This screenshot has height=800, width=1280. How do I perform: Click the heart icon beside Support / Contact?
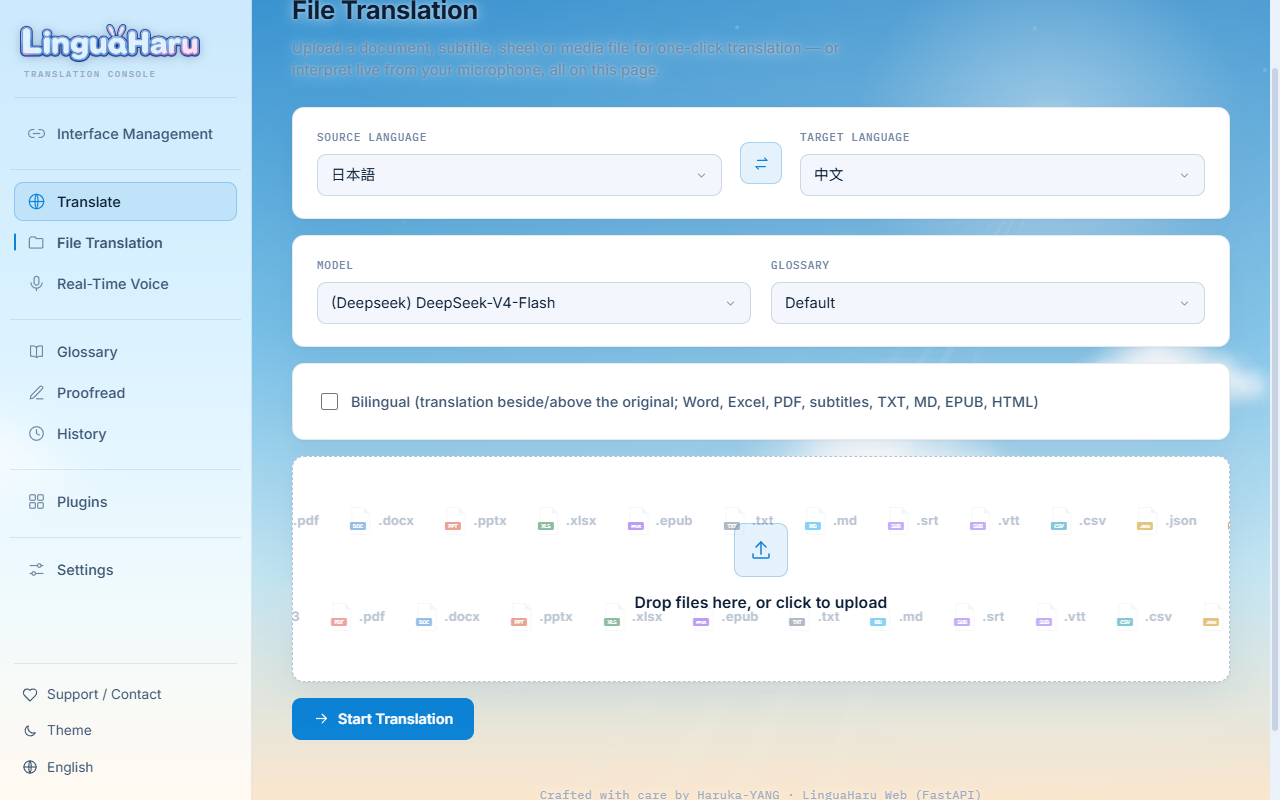pos(30,695)
